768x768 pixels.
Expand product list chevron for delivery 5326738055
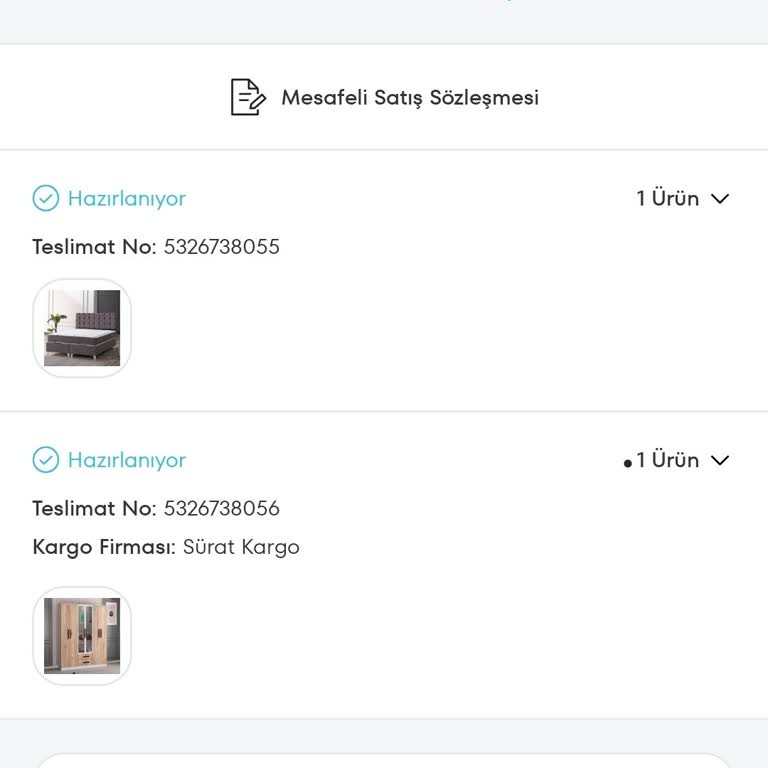[x=720, y=198]
